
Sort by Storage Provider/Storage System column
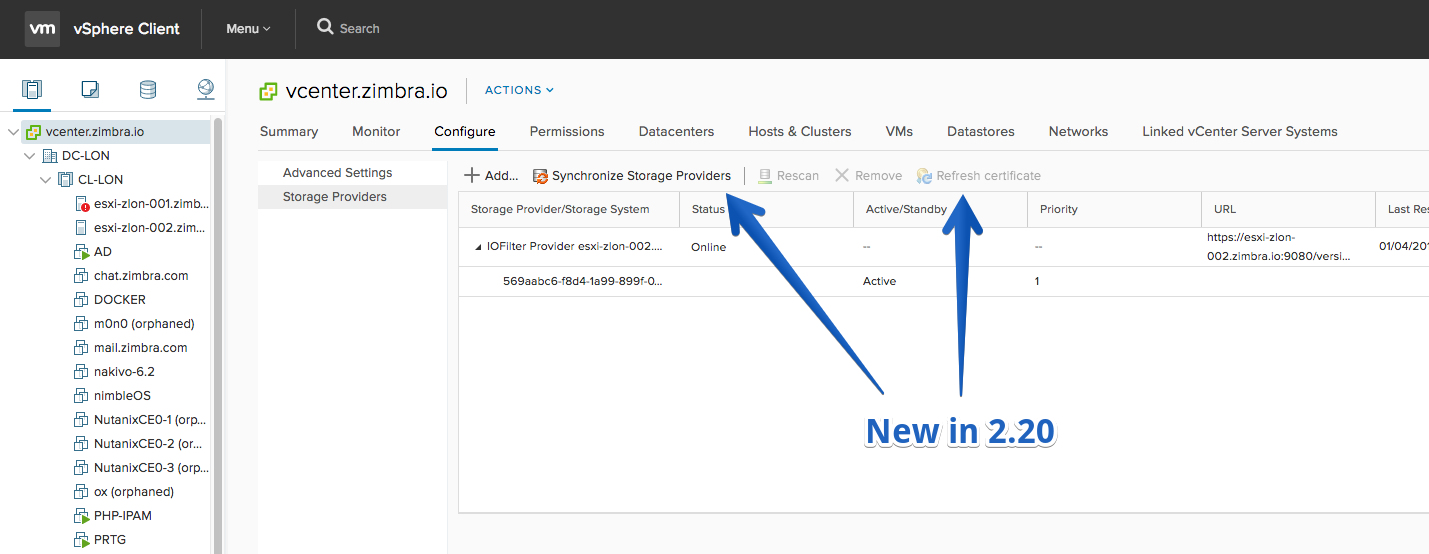[569, 209]
